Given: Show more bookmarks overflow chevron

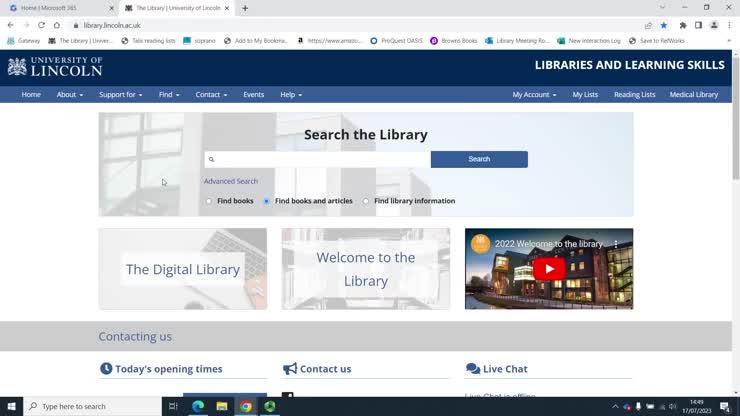Looking at the screenshot, I should click(x=729, y=41).
